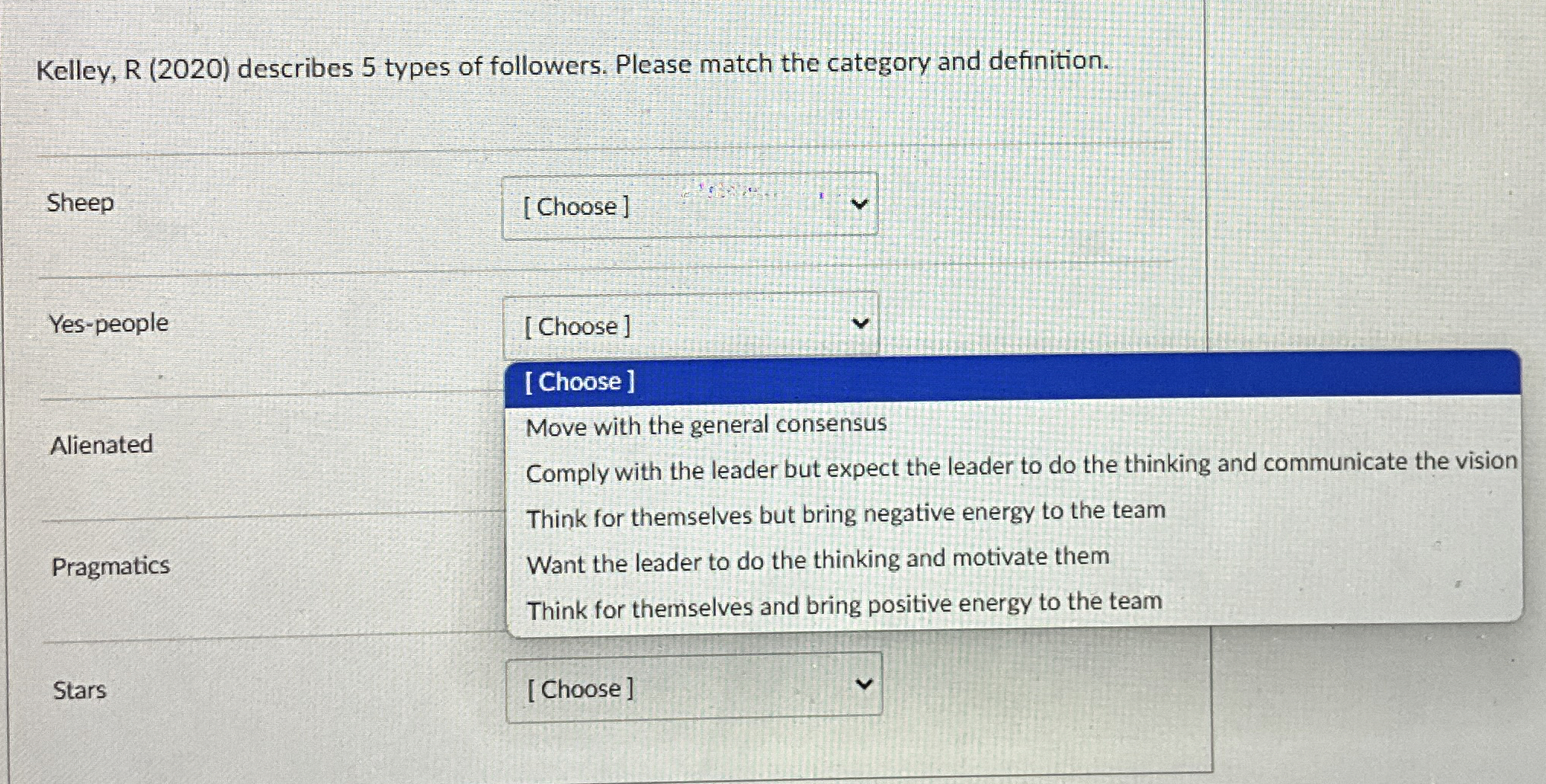Click the chevron on the Sheep dropdown

point(860,204)
